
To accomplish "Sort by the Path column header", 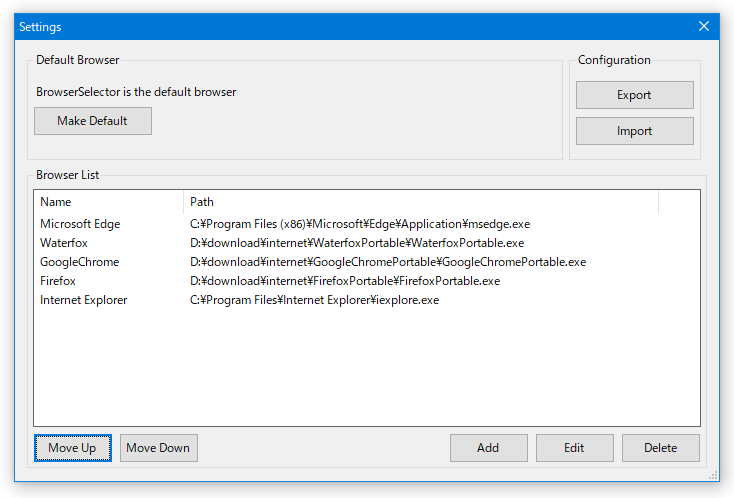I will pyautogui.click(x=421, y=202).
